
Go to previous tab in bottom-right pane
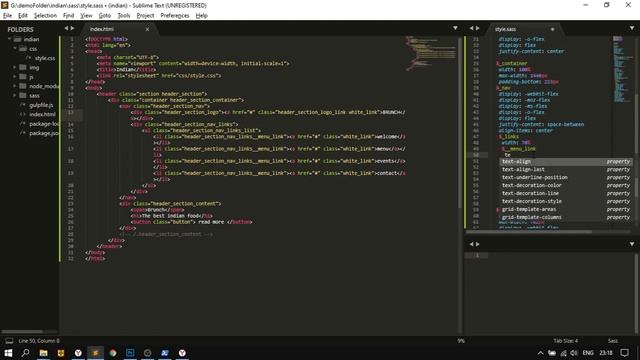[471, 244]
